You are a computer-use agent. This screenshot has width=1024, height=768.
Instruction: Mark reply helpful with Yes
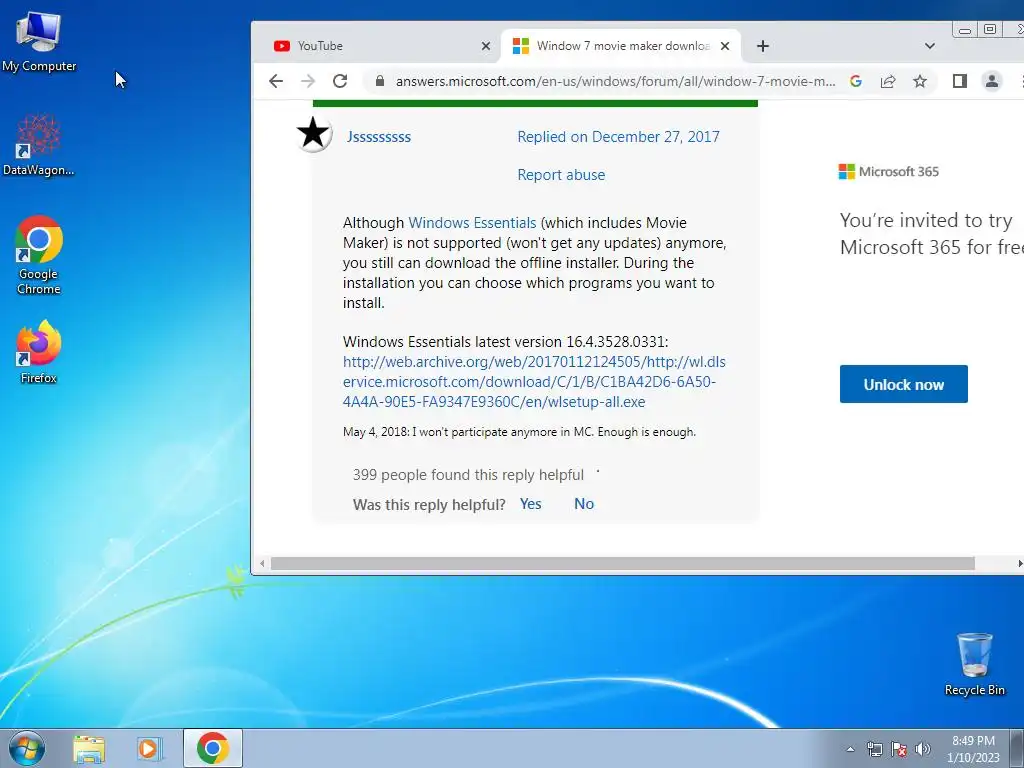point(530,504)
